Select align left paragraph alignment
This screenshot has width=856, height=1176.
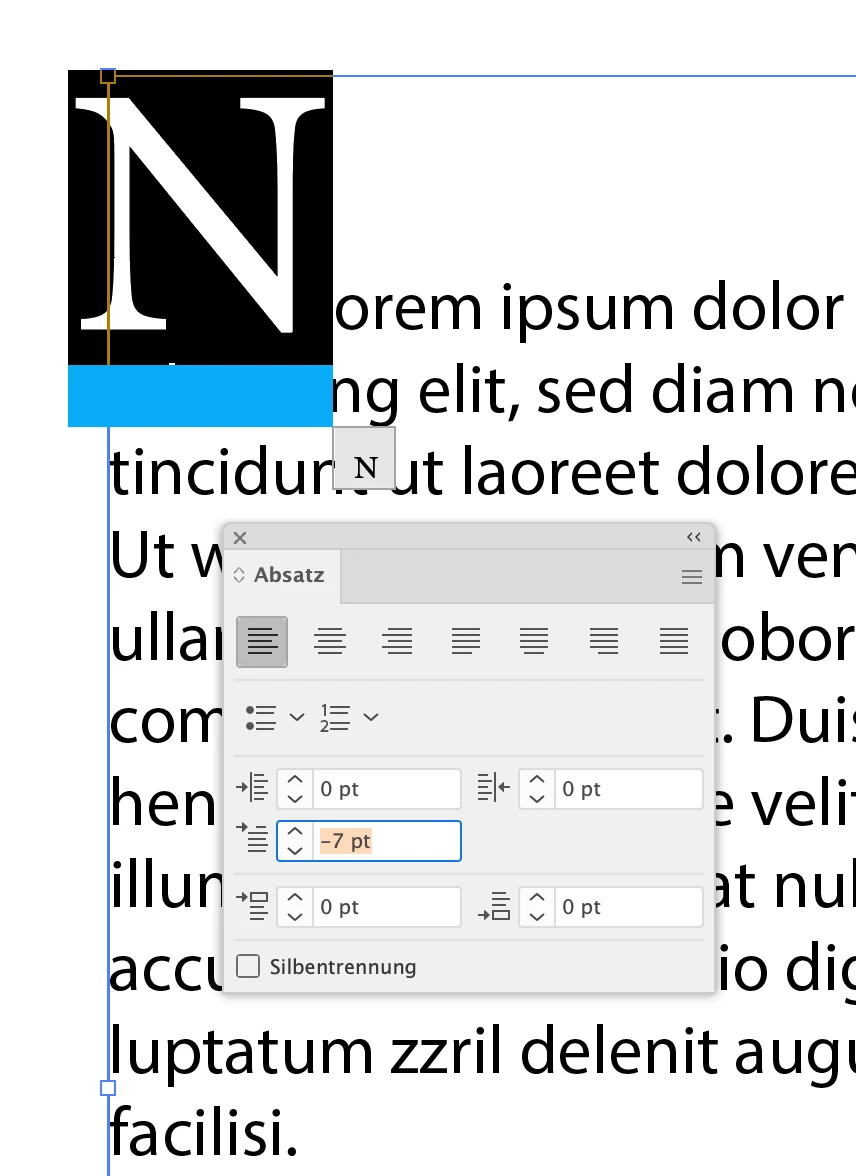262,642
